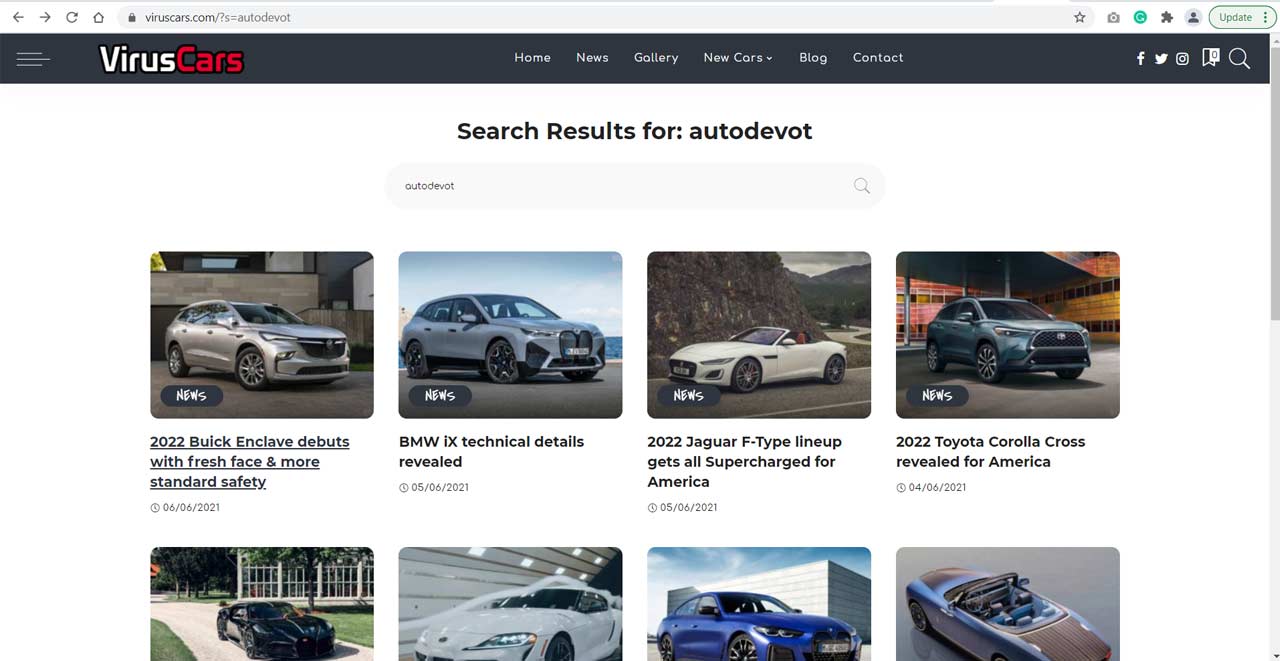Click the NEWS tag on Jaguar F-Type image
1280x661 pixels.
688,395
